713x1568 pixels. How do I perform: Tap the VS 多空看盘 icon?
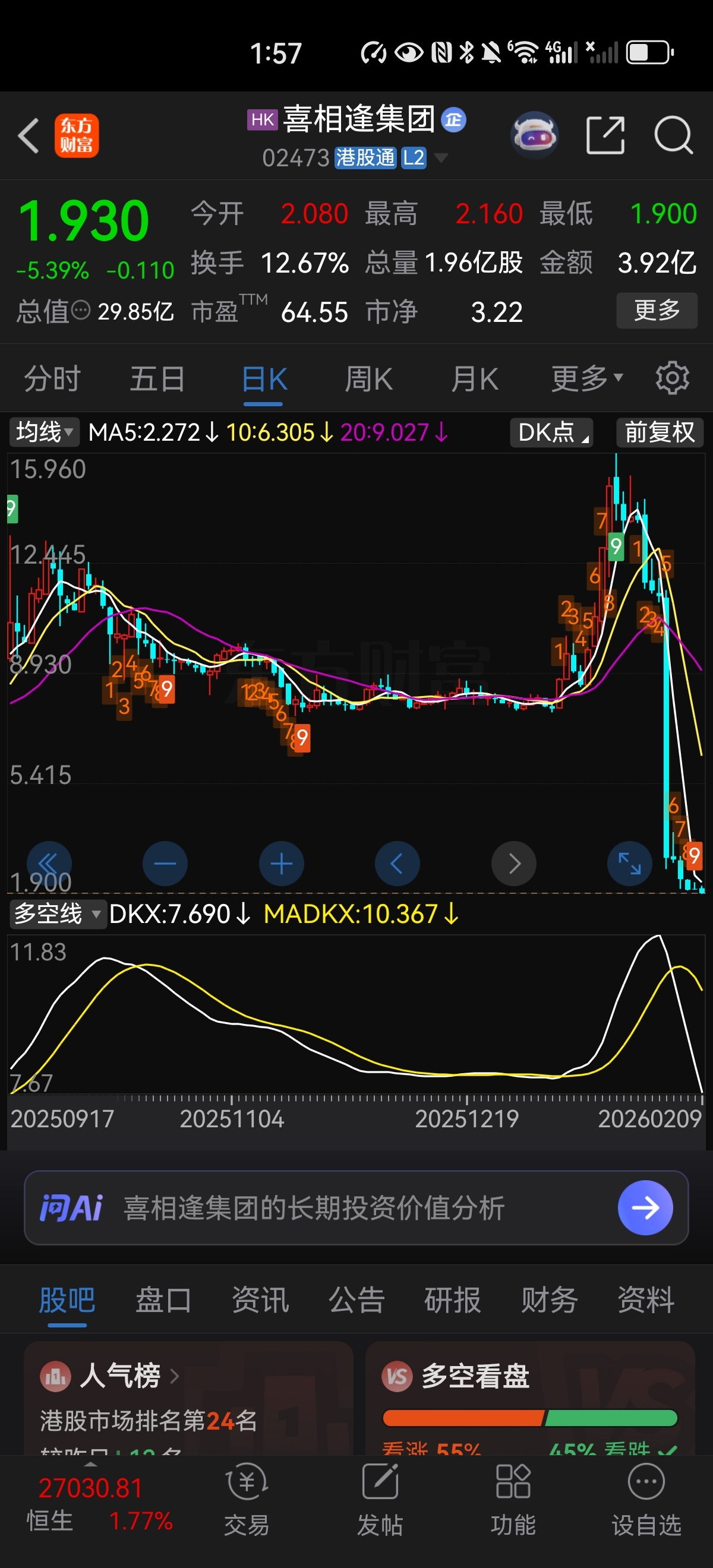point(397,1376)
